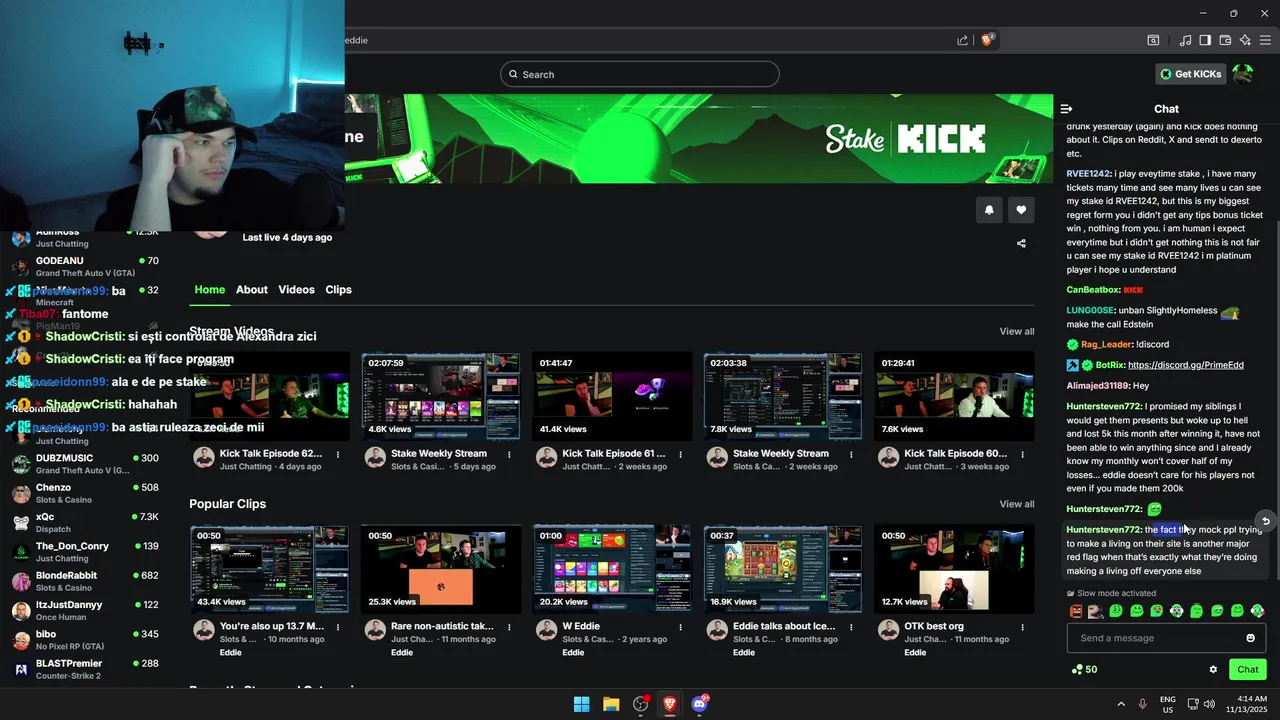Open the OTK best org clip thumbnail
The height and width of the screenshot is (720, 1280).
(x=954, y=569)
